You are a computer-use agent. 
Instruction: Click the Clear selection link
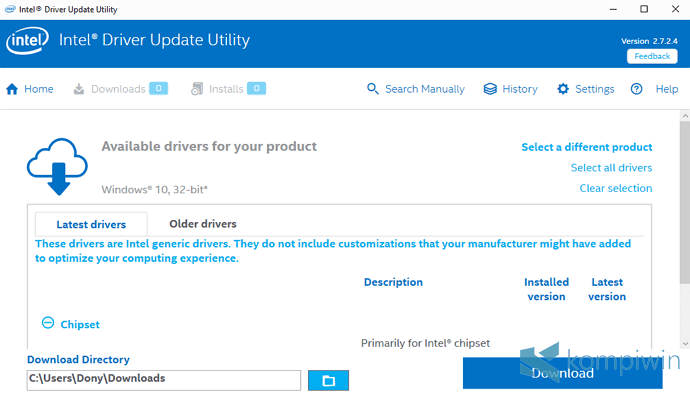tap(615, 188)
